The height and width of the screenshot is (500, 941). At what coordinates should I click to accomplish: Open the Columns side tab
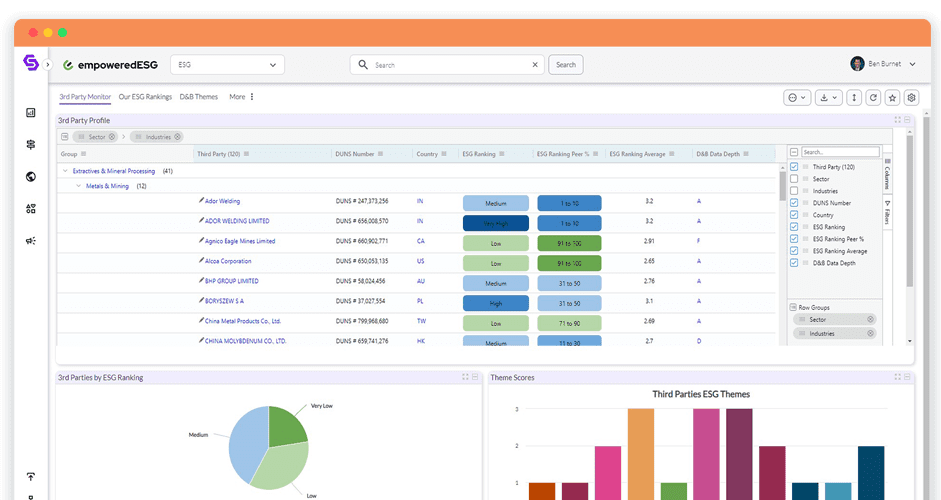pyautogui.click(x=887, y=174)
